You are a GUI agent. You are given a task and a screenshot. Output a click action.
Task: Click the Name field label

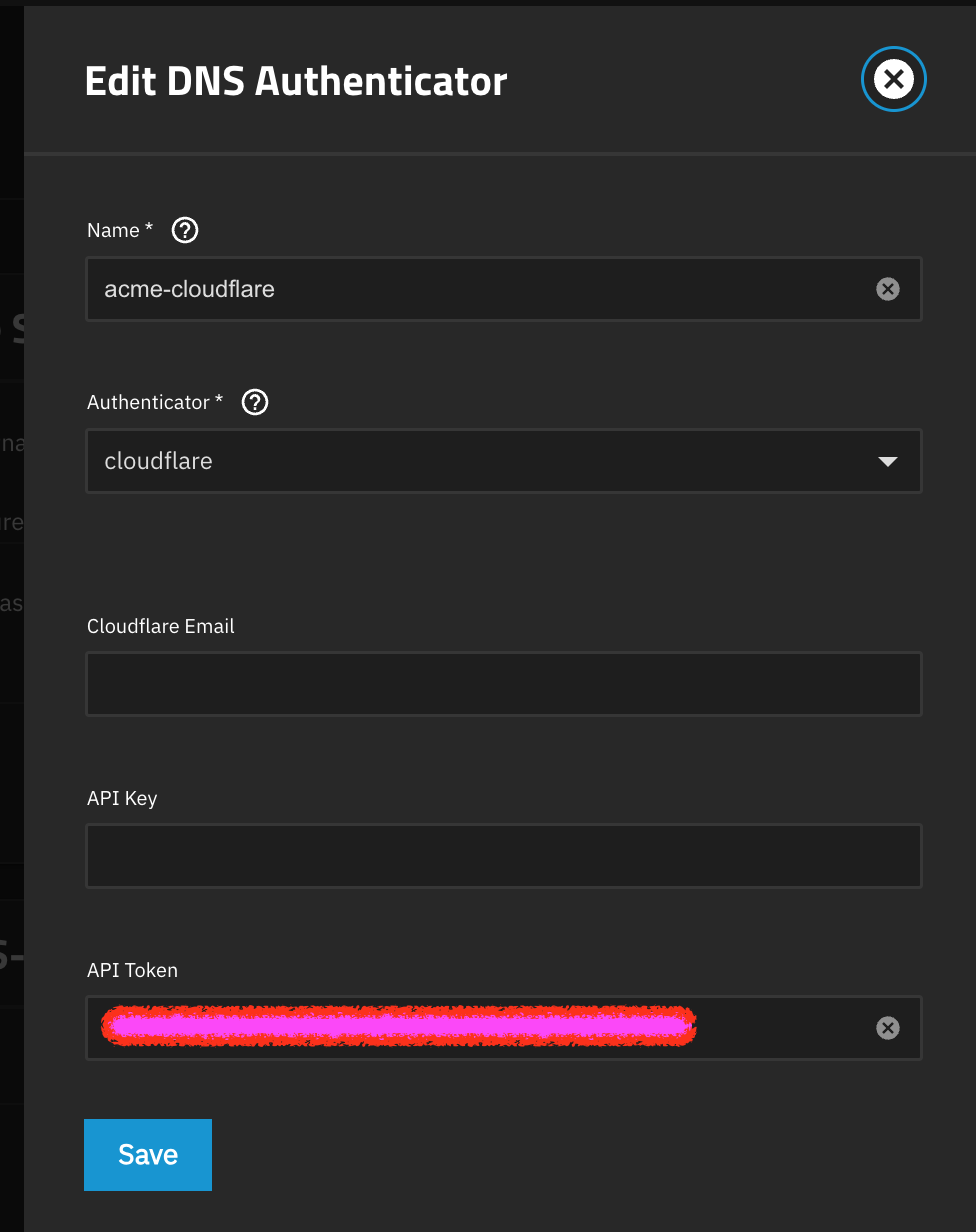[113, 230]
